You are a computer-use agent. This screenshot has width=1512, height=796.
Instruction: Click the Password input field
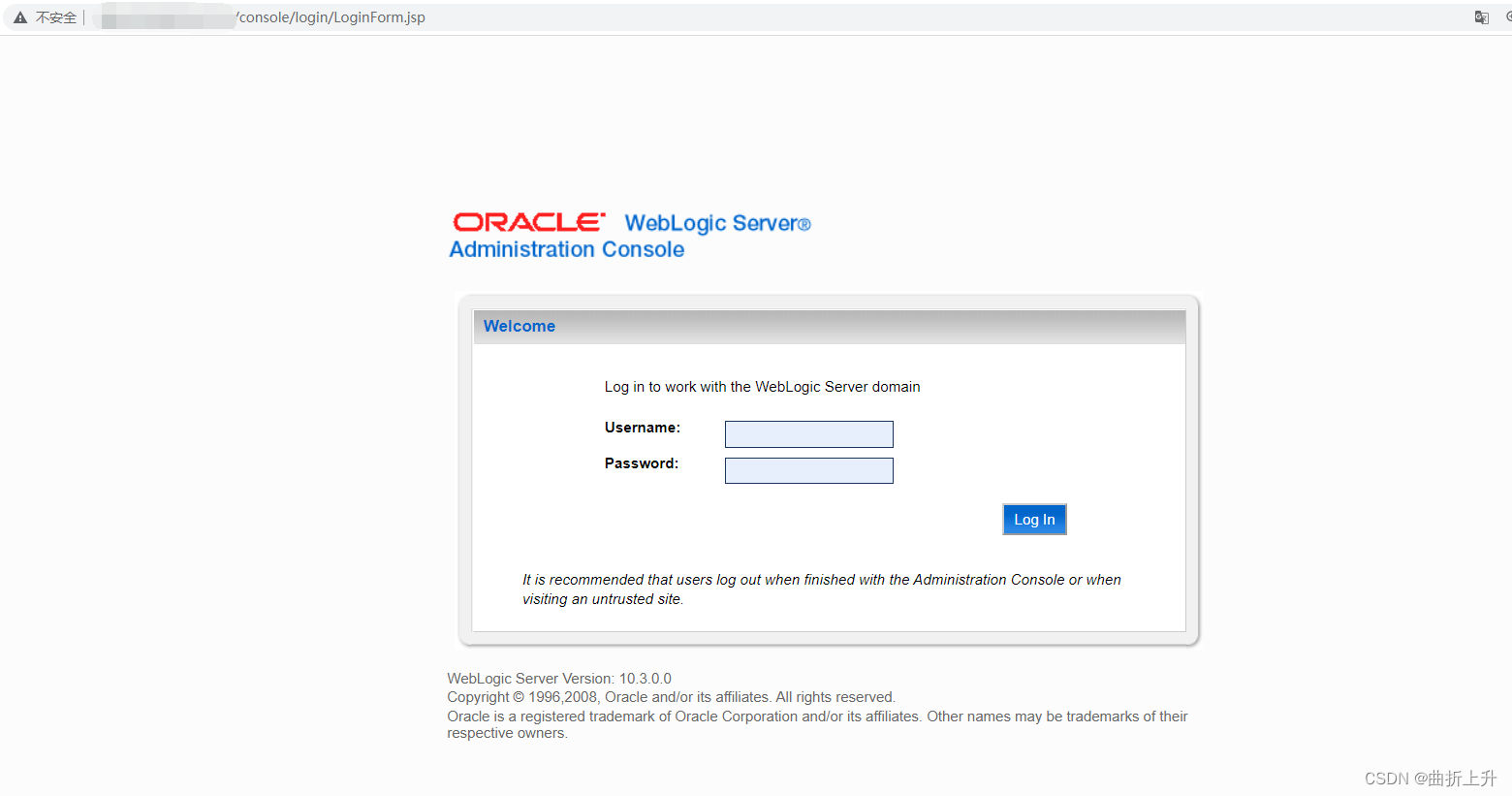click(x=808, y=470)
